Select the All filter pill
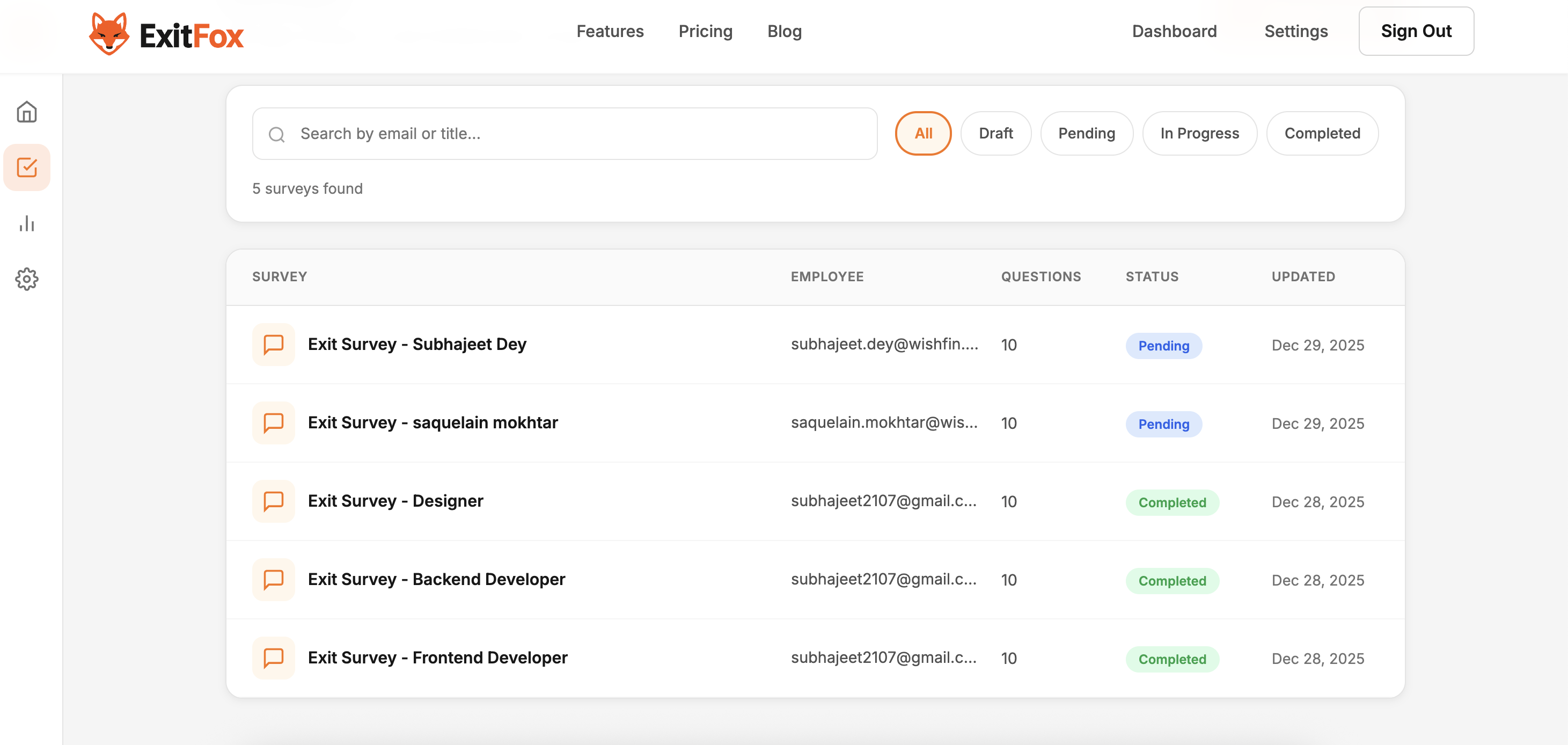Viewport: 1568px width, 745px height. (923, 133)
